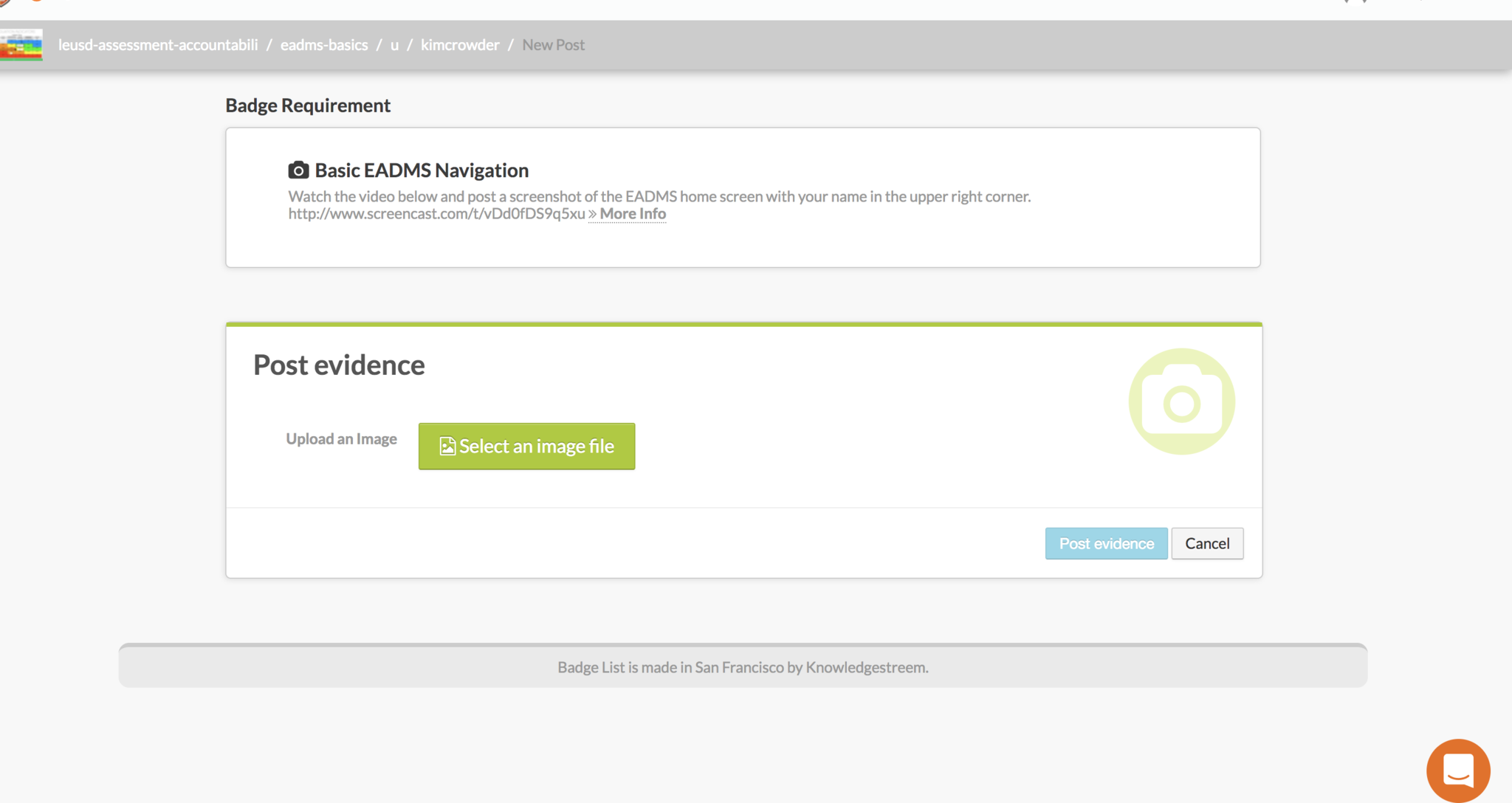This screenshot has width=1512, height=803.
Task: Click the 'u' breadcrumb link
Action: (394, 45)
